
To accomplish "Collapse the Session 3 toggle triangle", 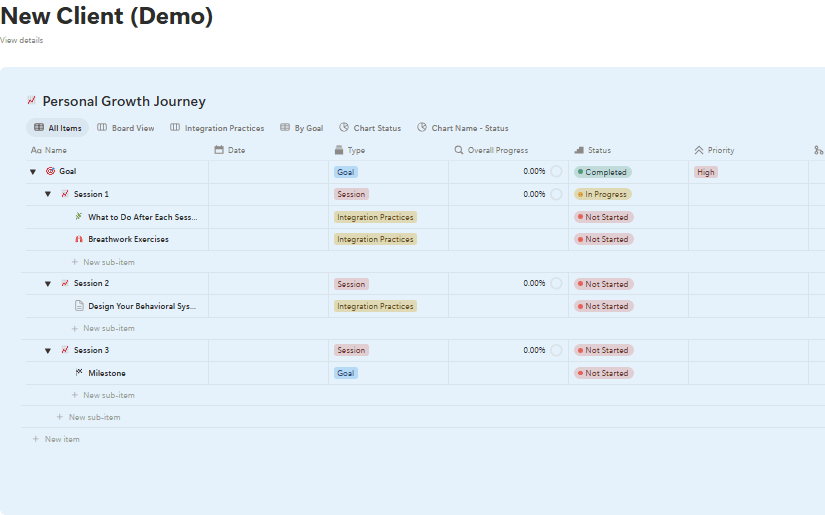I will click(x=48, y=350).
